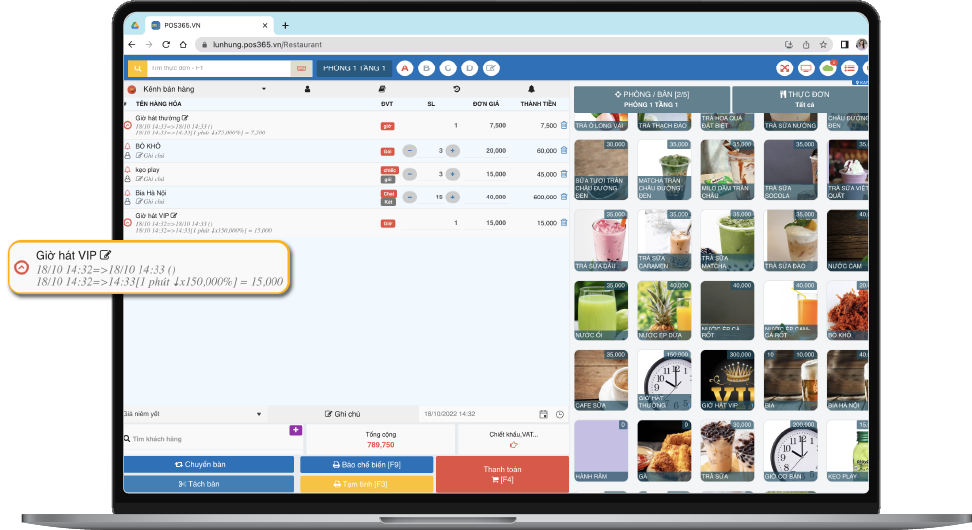The width and height of the screenshot is (972, 530).
Task: Open the green cloud sync icon
Action: [x=828, y=68]
